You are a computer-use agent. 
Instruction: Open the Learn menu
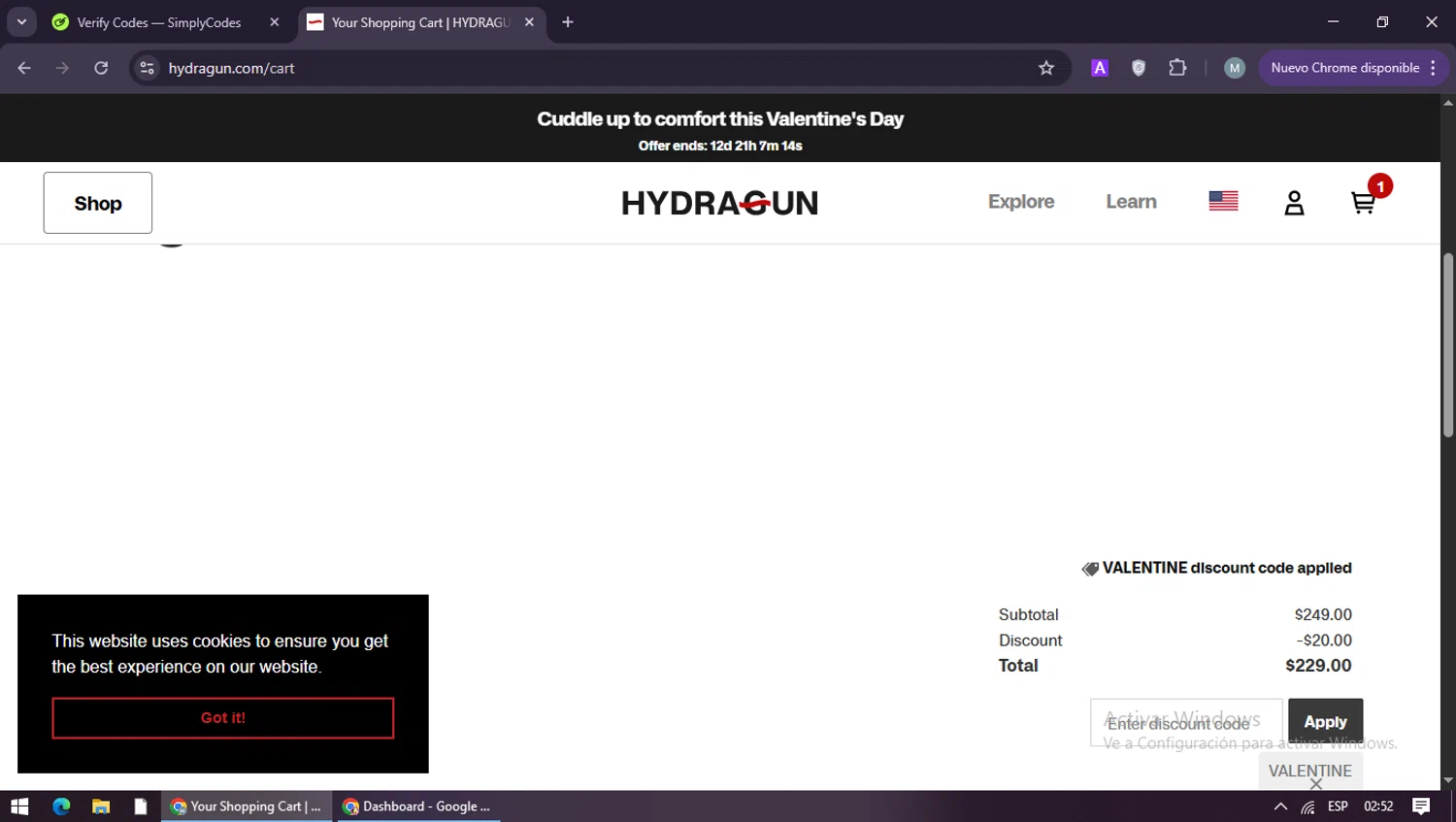coord(1131,202)
